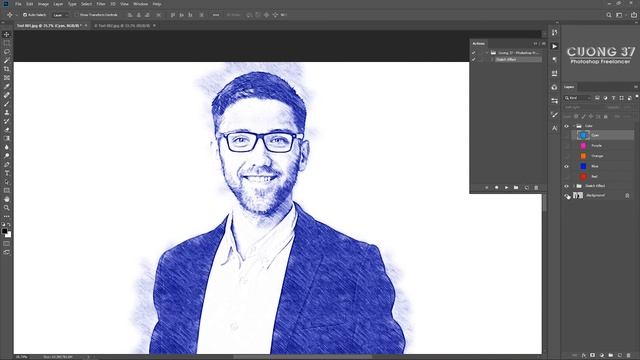
Task: Hide the Blue layer with eye icon
Action: pyautogui.click(x=567, y=167)
